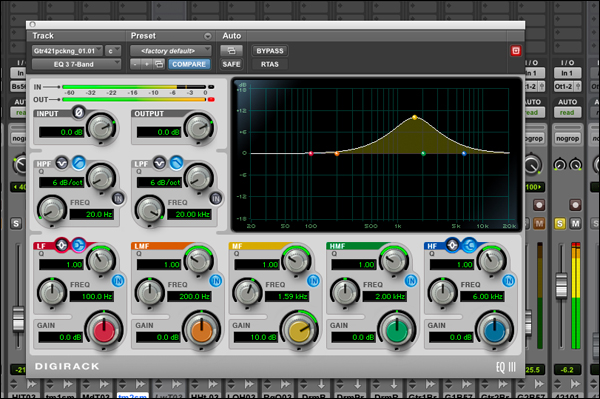This screenshot has width=600, height=399.
Task: Toggle the MF band IN button
Action: point(313,281)
